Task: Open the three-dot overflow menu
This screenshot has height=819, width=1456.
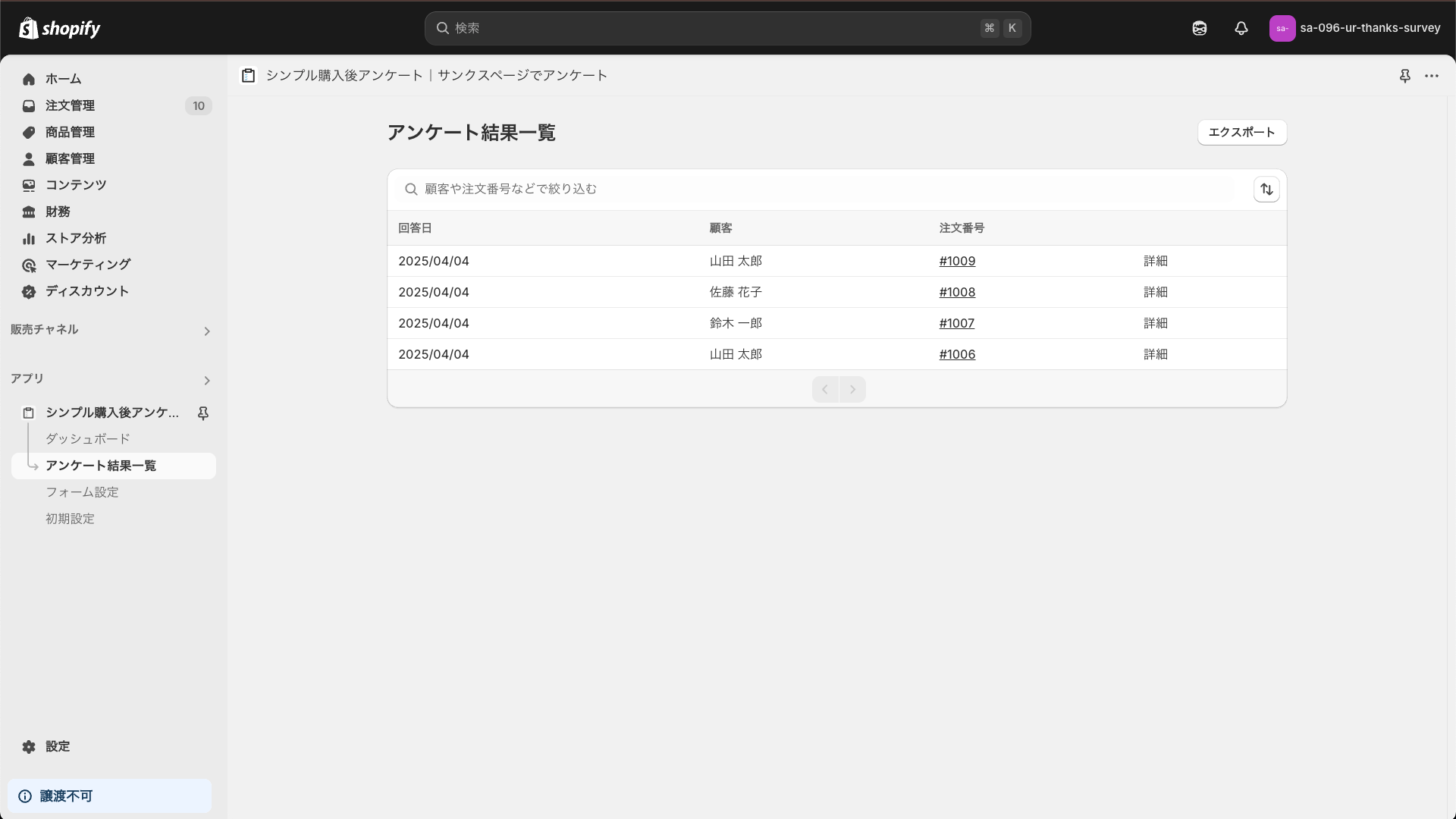Action: 1432,76
